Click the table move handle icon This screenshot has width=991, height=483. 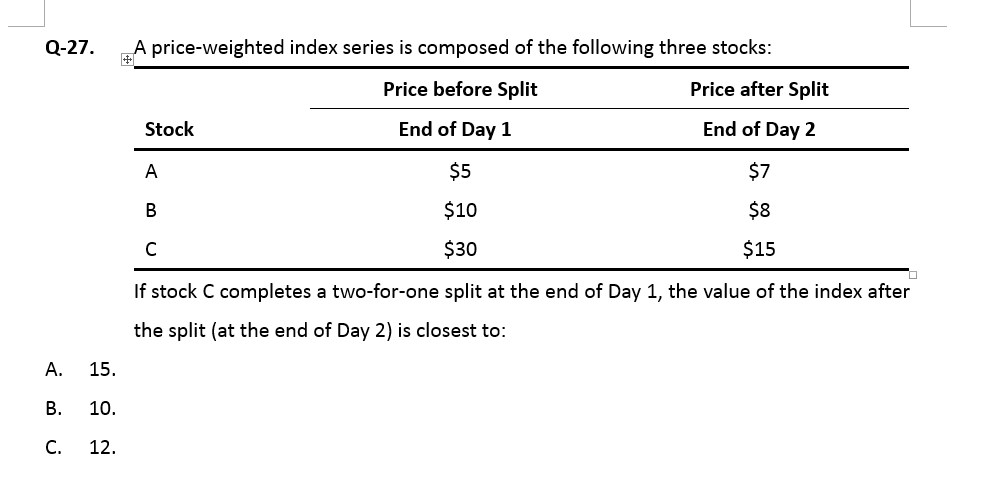[127, 60]
